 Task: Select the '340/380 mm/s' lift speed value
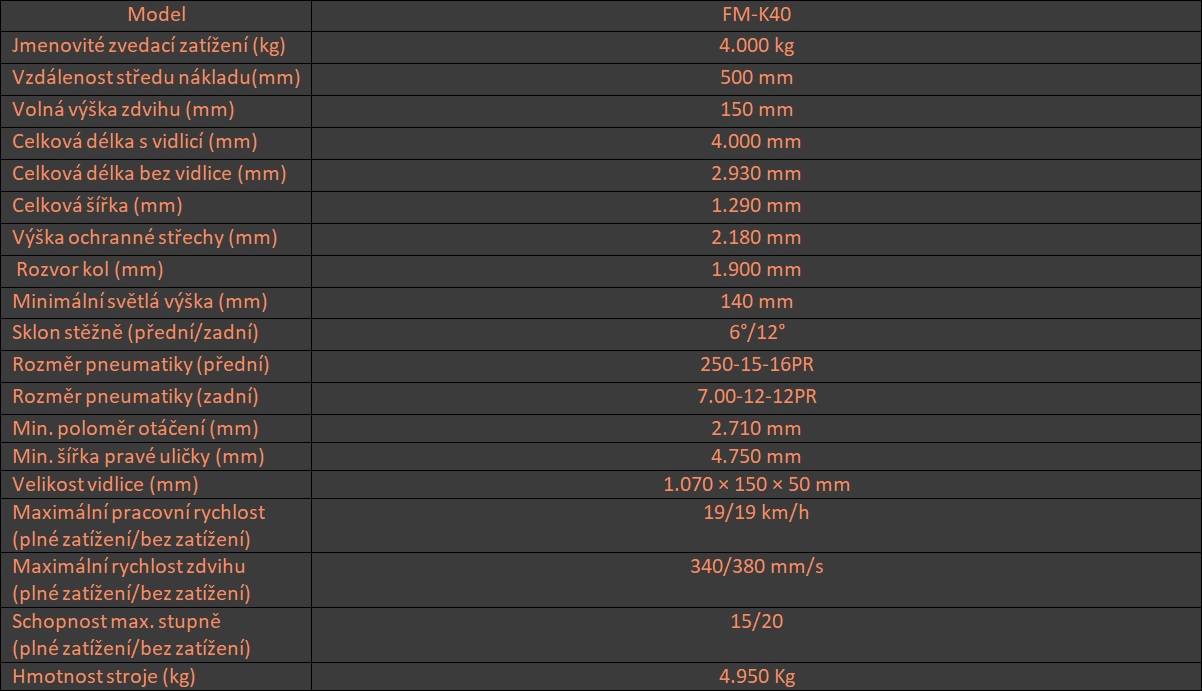(x=756, y=566)
